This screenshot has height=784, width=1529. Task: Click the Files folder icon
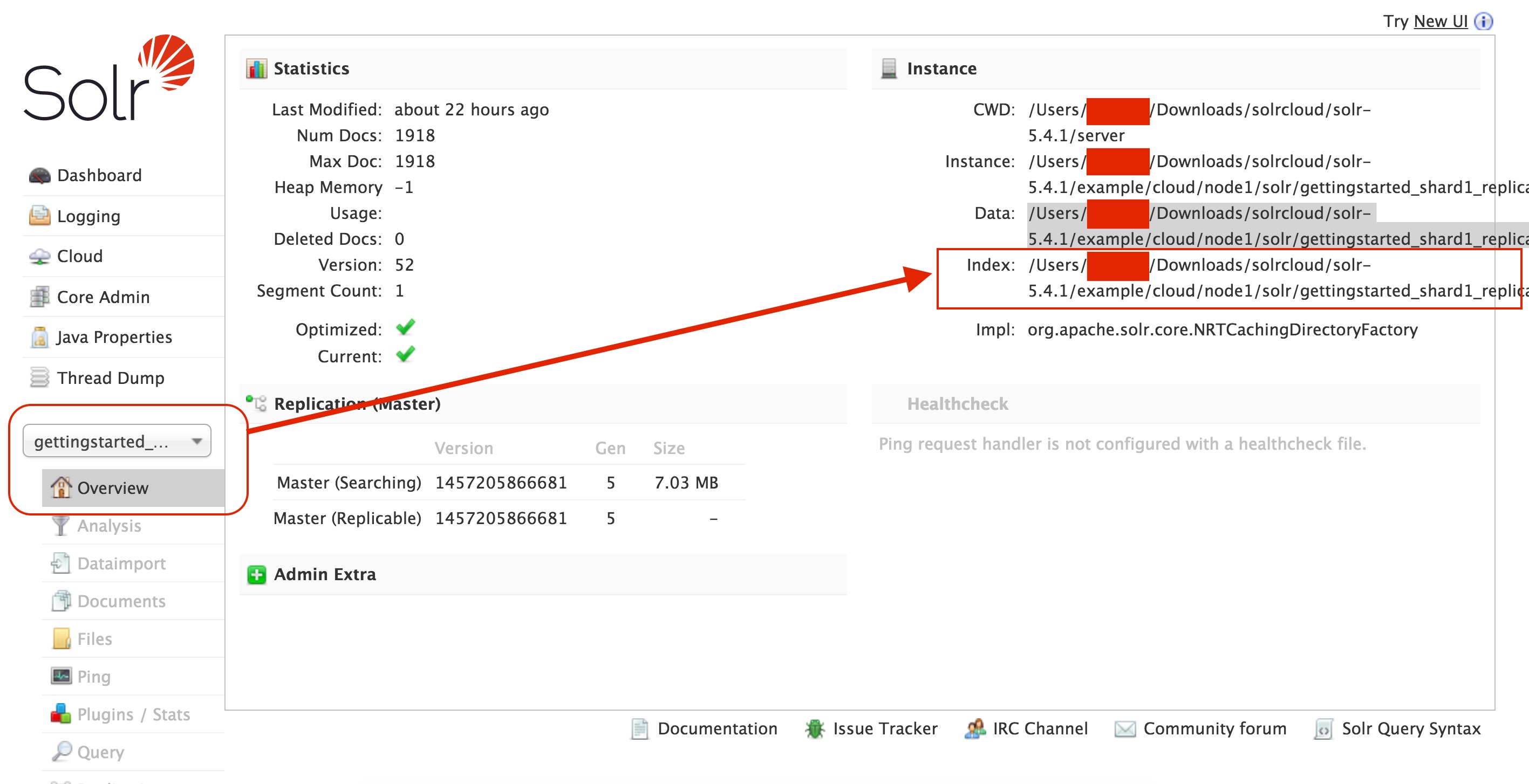click(60, 639)
